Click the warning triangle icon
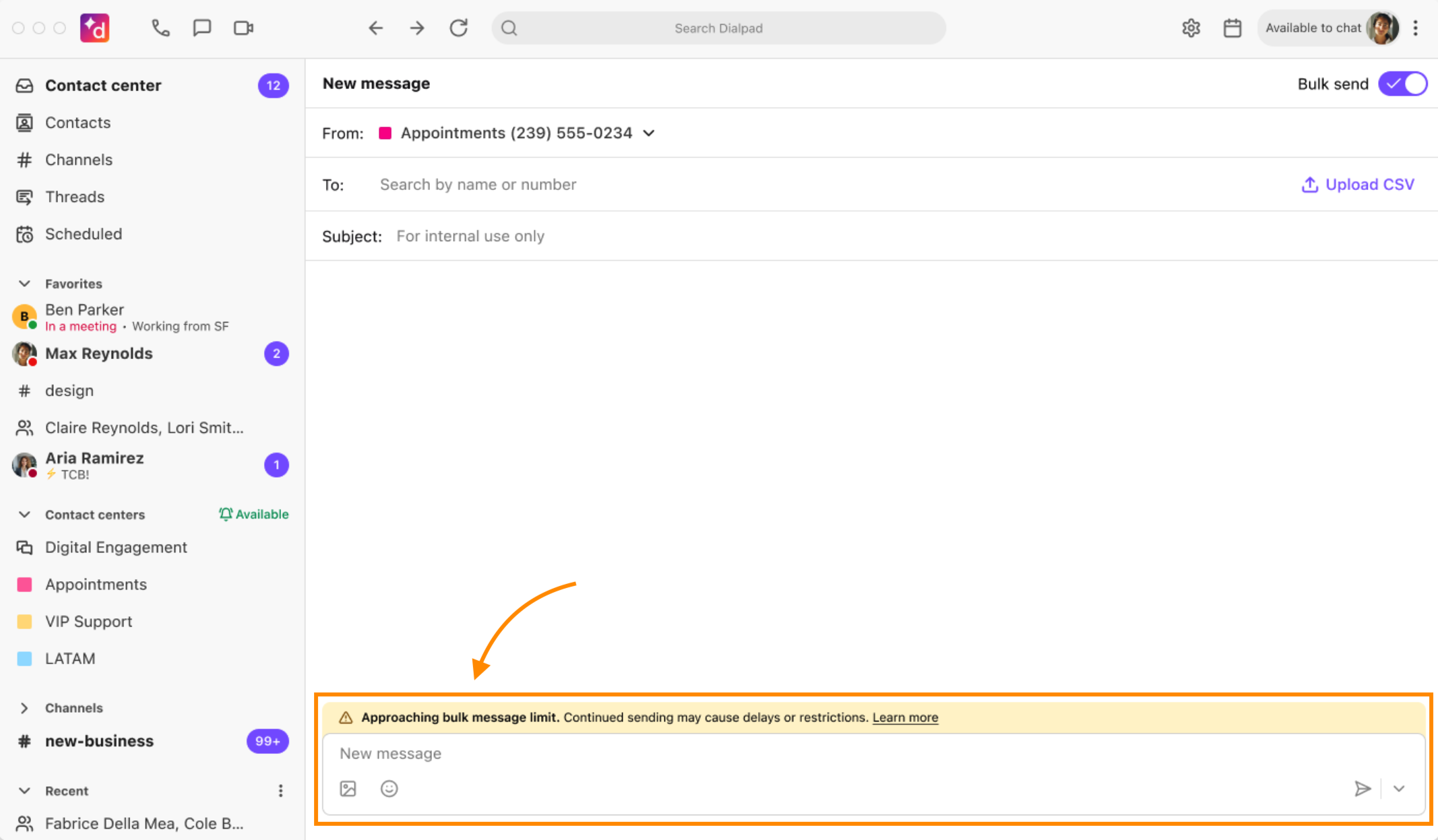This screenshot has height=840, width=1438. (x=346, y=717)
